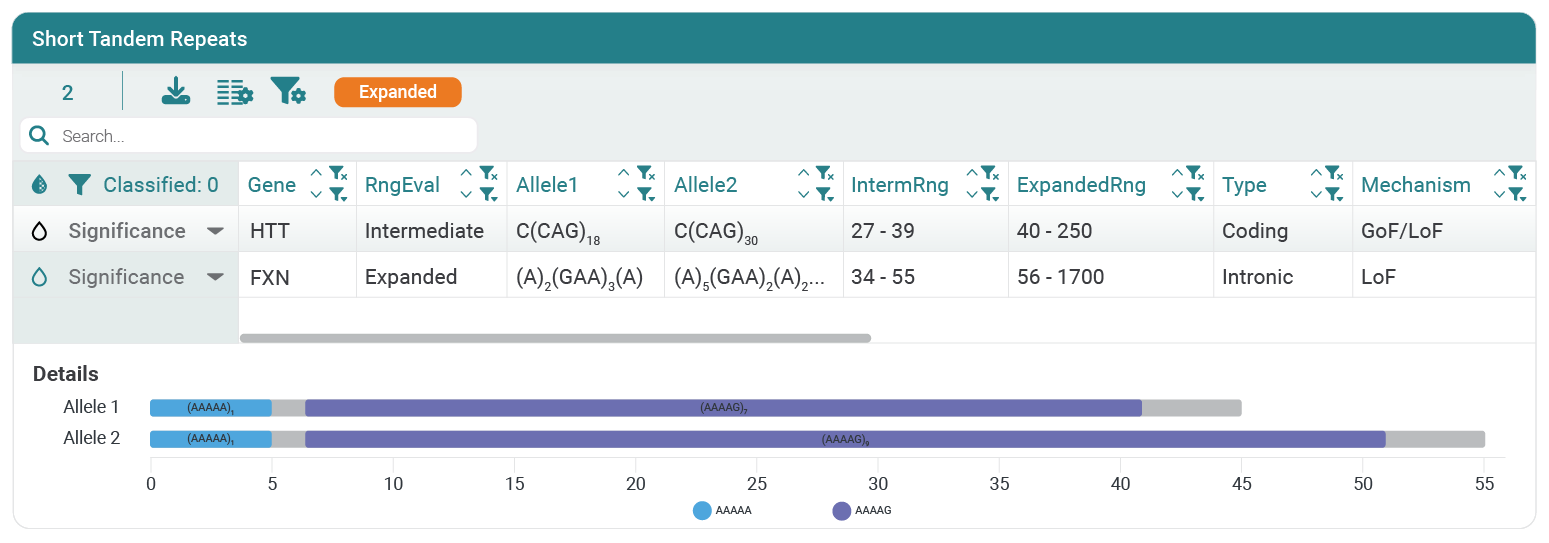
Task: Open Significance dropdown for HTT row
Action: point(215,231)
